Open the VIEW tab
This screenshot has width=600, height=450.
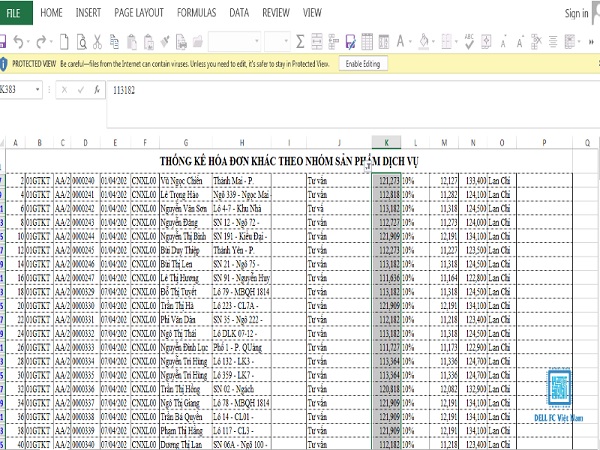312,13
